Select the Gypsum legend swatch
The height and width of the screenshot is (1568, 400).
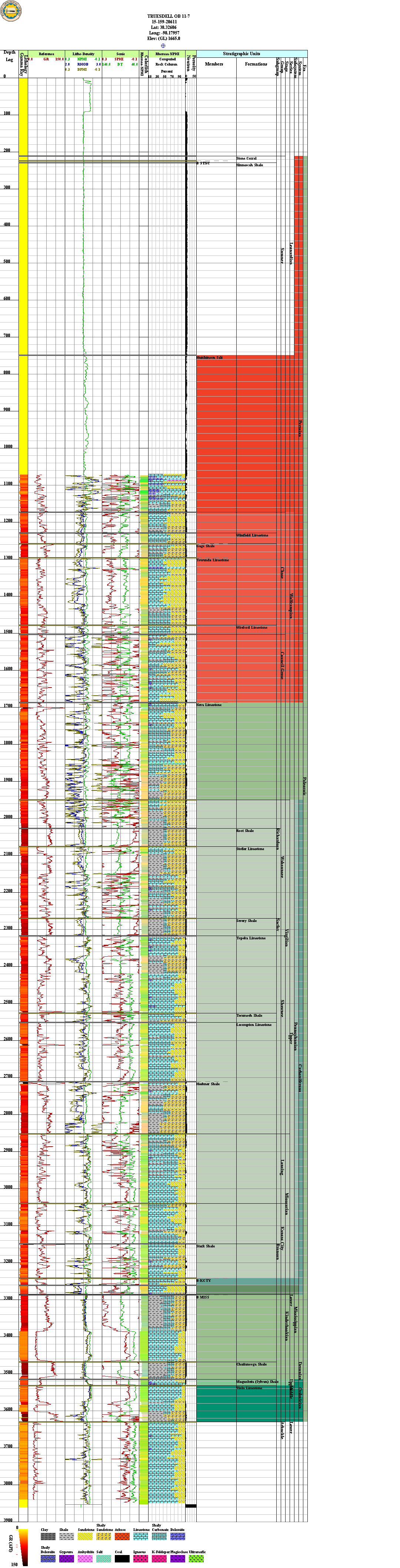66,1559
